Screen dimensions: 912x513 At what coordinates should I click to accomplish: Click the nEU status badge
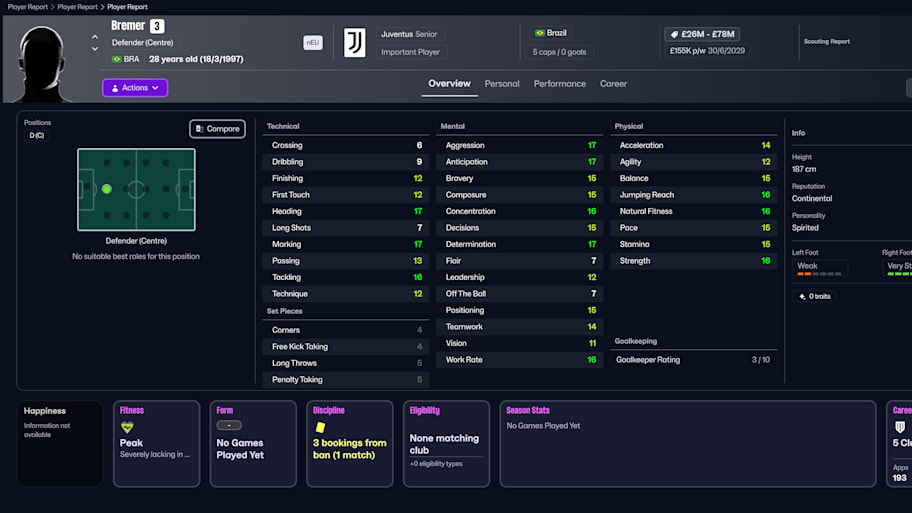click(313, 42)
